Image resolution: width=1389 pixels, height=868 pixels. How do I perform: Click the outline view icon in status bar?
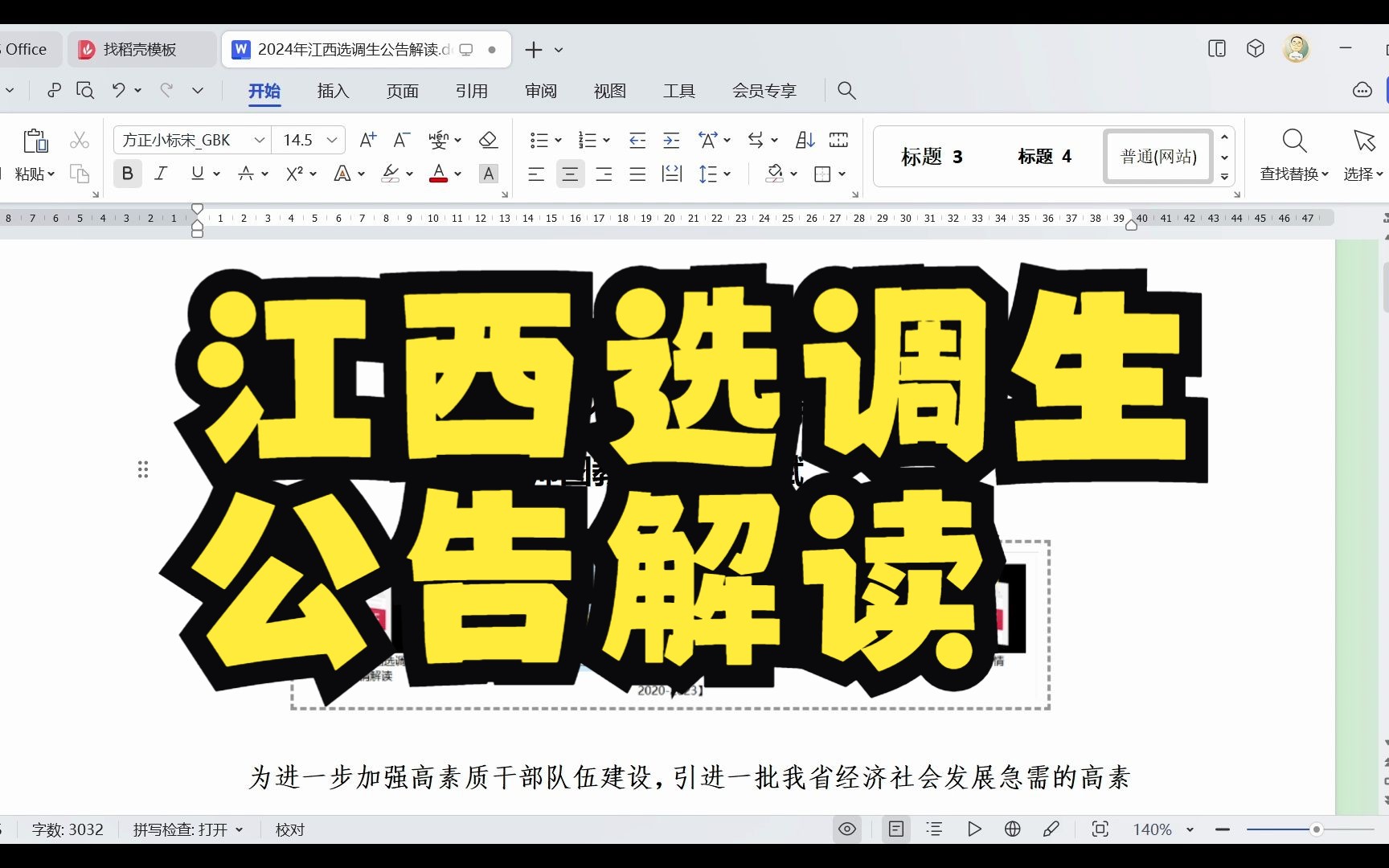934,829
